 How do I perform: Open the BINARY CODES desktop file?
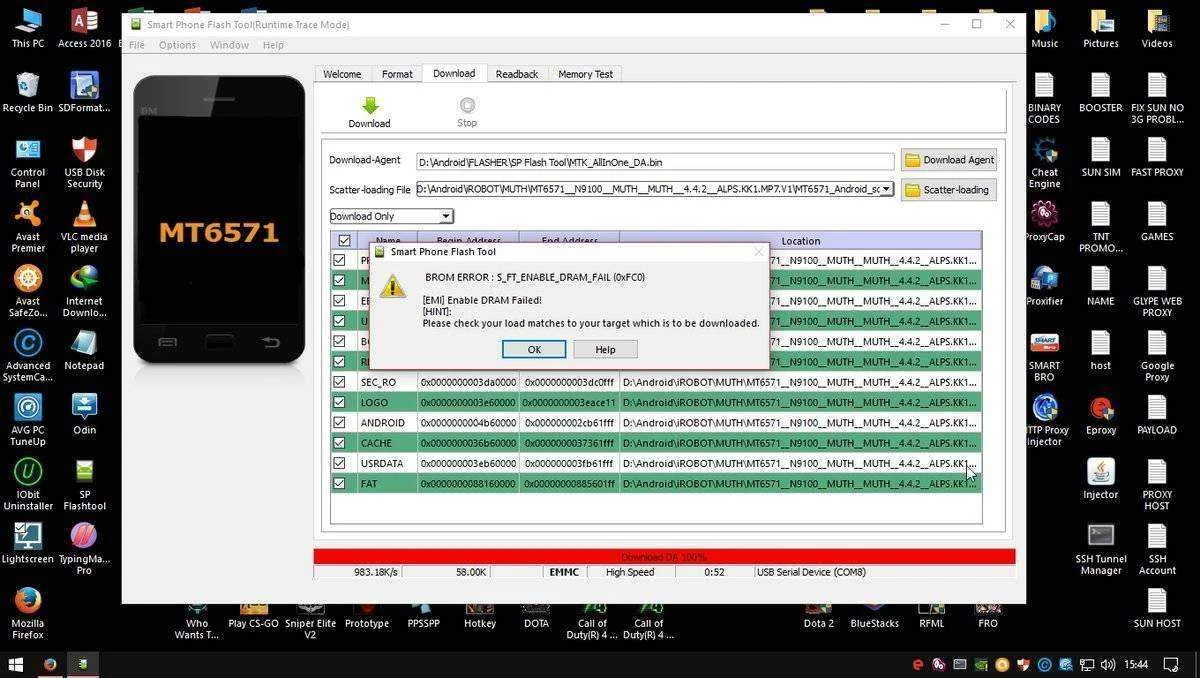(1045, 99)
